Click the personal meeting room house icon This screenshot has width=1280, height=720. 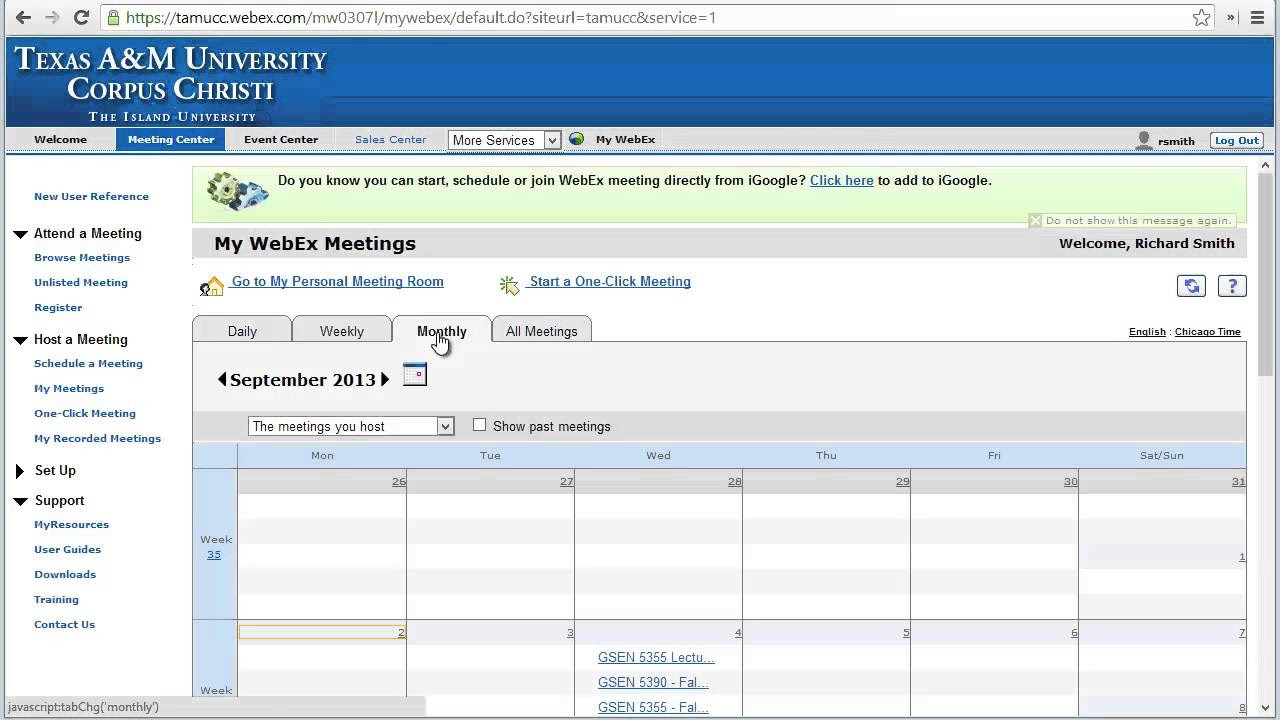point(211,287)
